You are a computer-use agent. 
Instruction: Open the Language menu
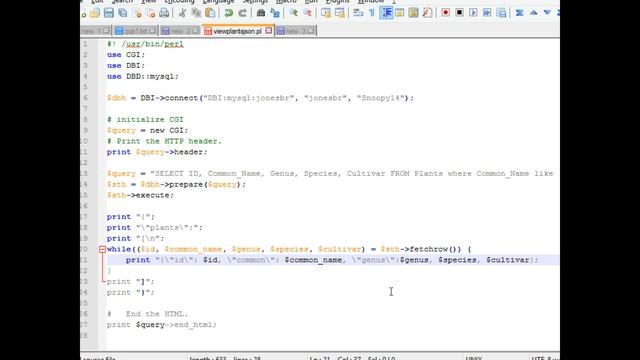coord(218,2)
